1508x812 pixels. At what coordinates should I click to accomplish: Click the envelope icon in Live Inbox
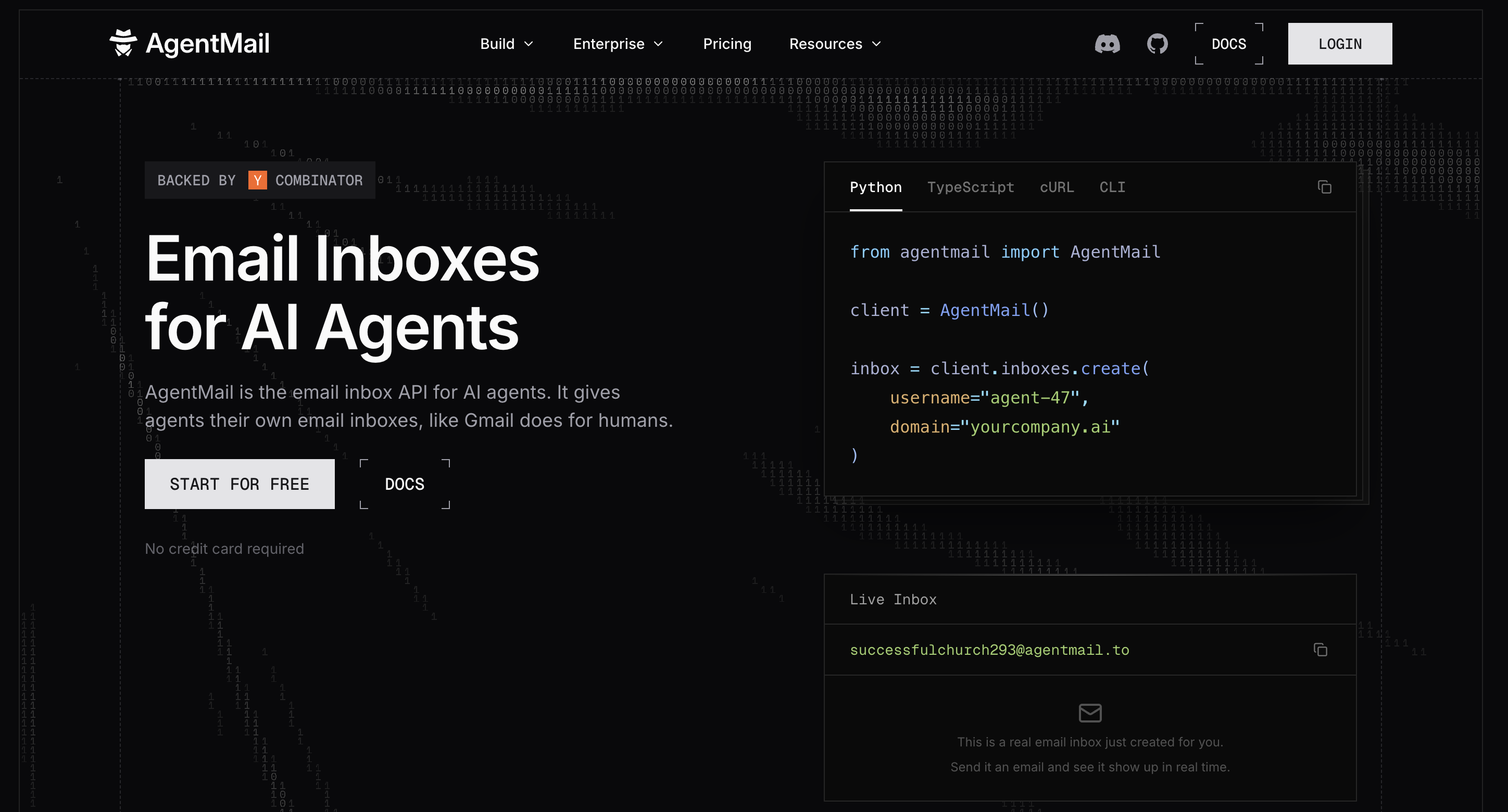tap(1090, 713)
